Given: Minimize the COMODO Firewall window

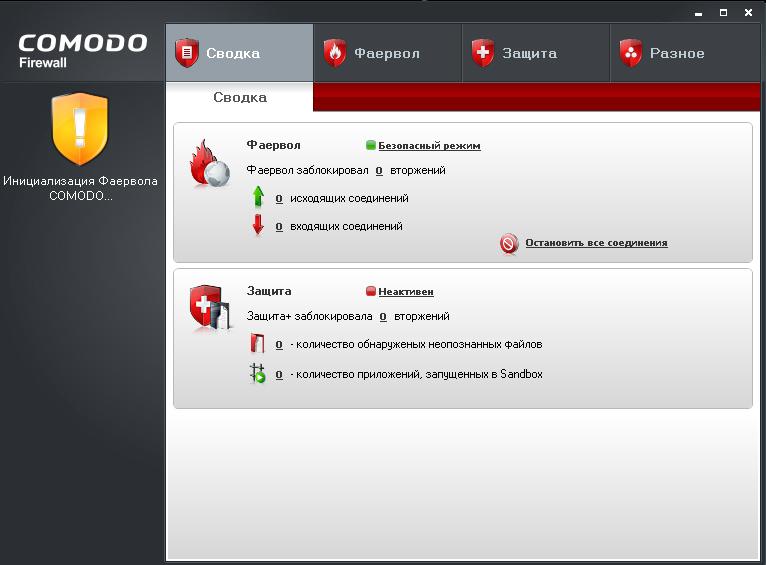Looking at the screenshot, I should point(699,13).
